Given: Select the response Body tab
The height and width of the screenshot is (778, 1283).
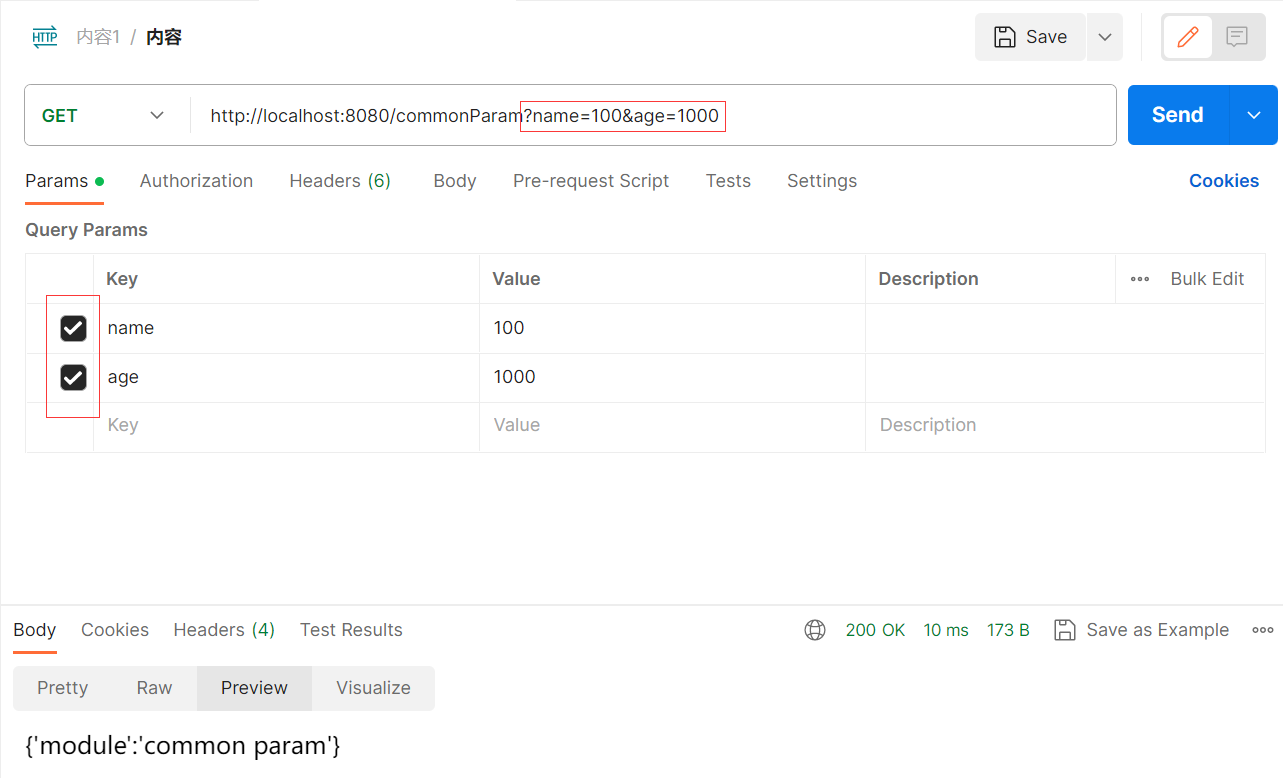Looking at the screenshot, I should [35, 630].
